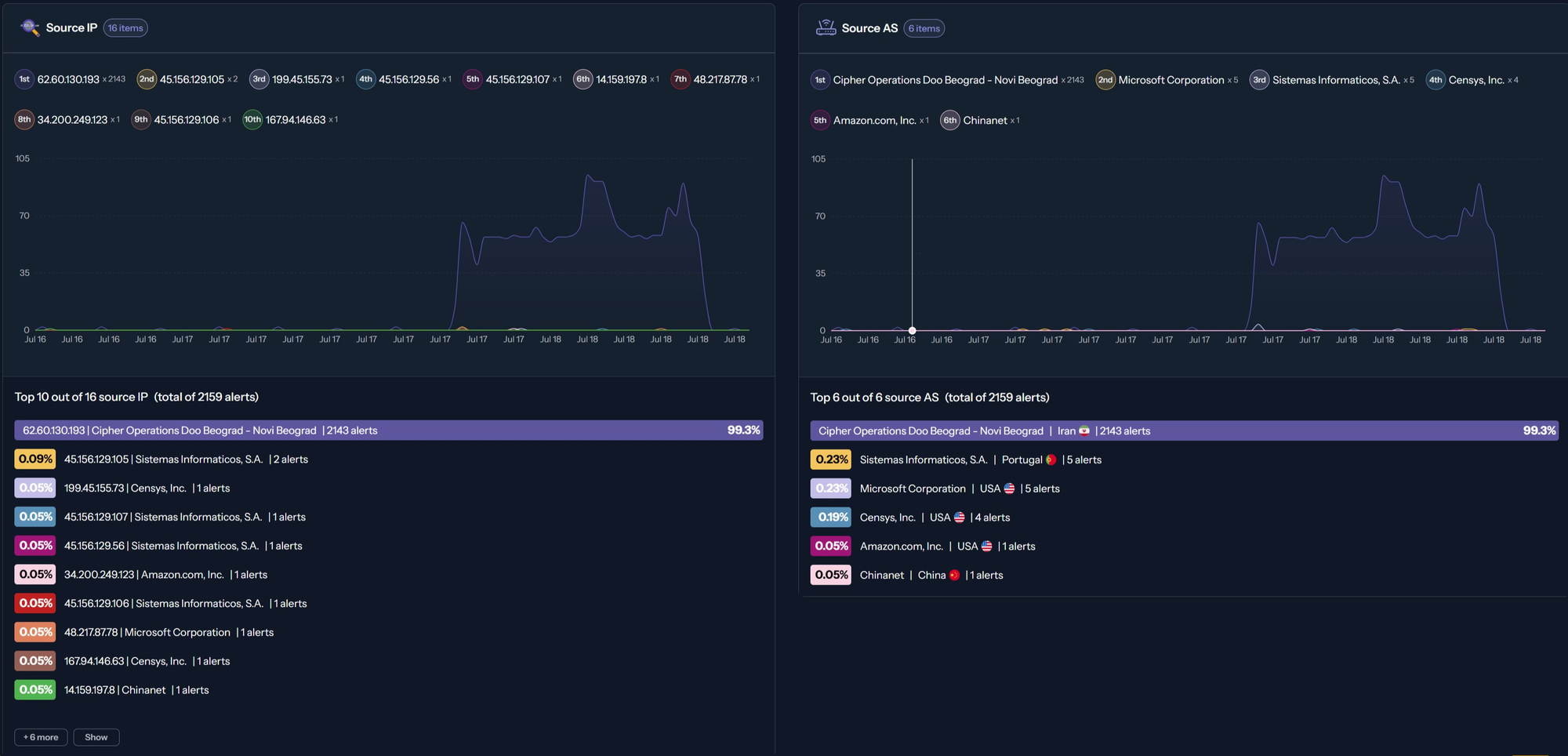Click the 6th rank badge for 14.159.197.8
Screen dimensions: 1568x756
coord(583,79)
